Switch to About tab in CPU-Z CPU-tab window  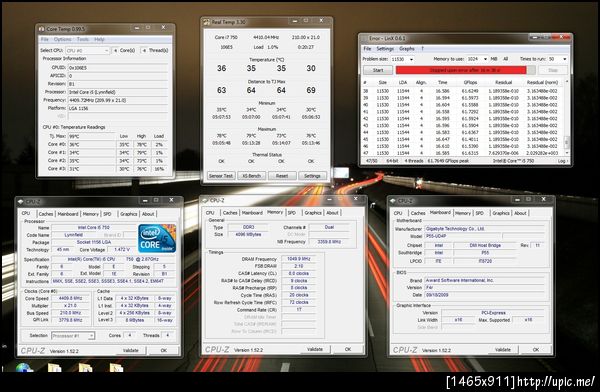(x=148, y=214)
